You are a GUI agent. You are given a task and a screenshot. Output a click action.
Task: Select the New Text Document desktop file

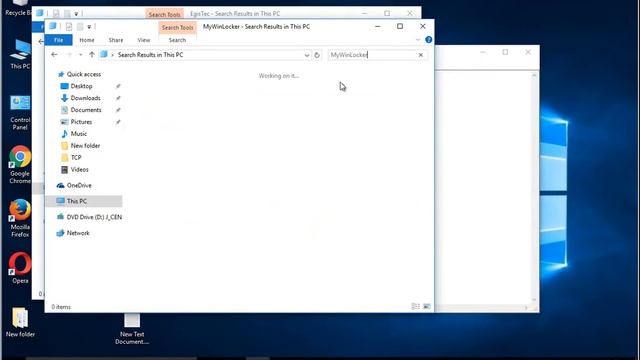coord(132,329)
